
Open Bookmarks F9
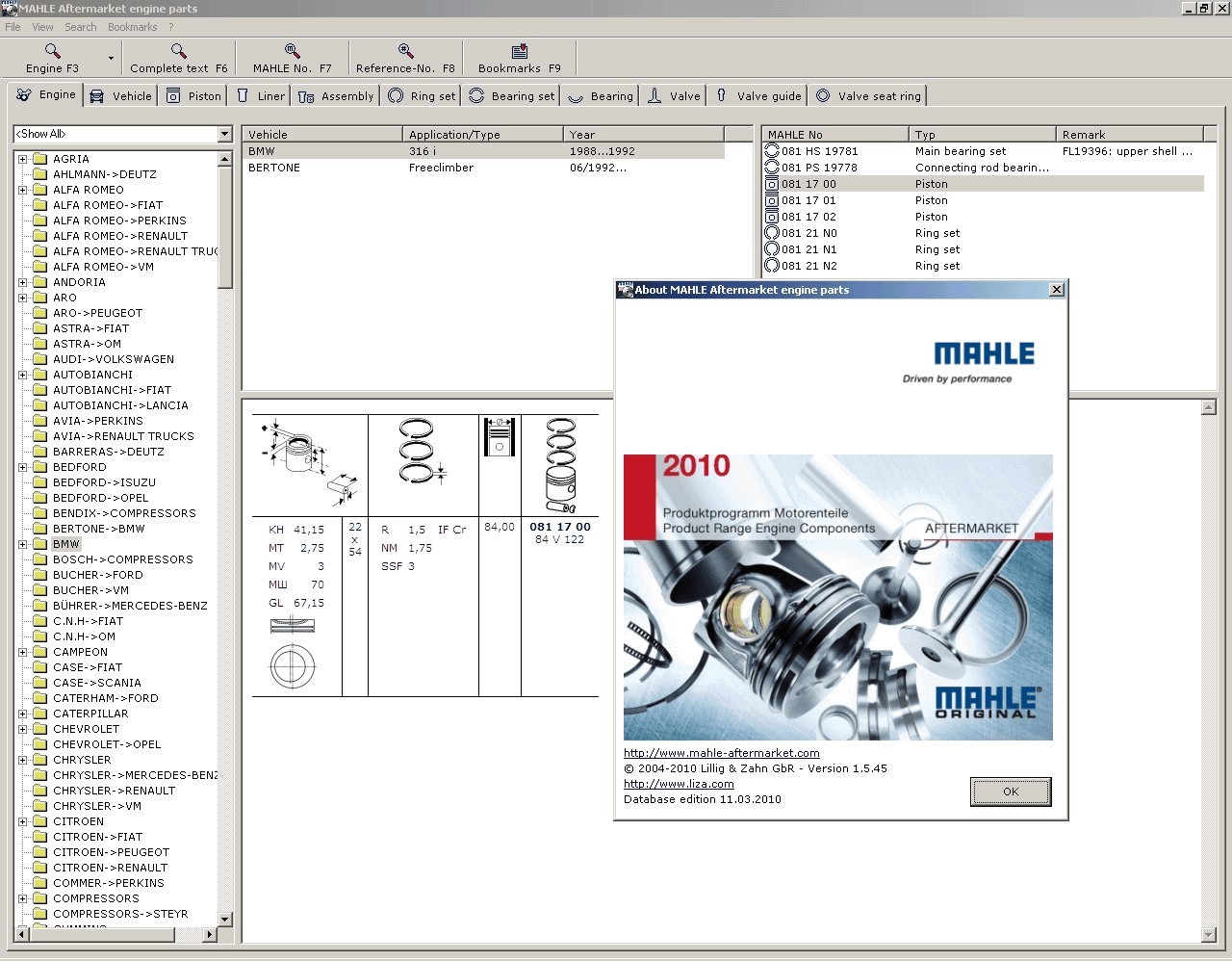(x=519, y=53)
